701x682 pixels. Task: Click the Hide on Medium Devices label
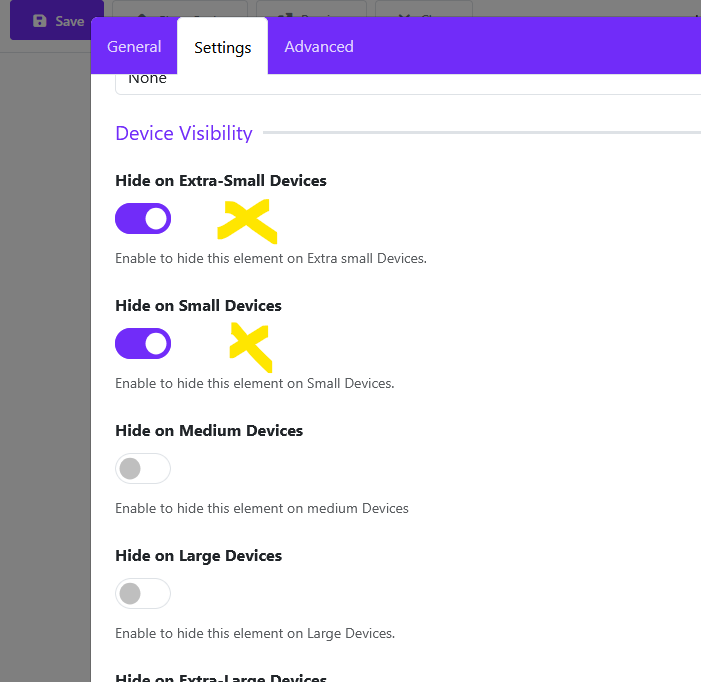click(209, 431)
